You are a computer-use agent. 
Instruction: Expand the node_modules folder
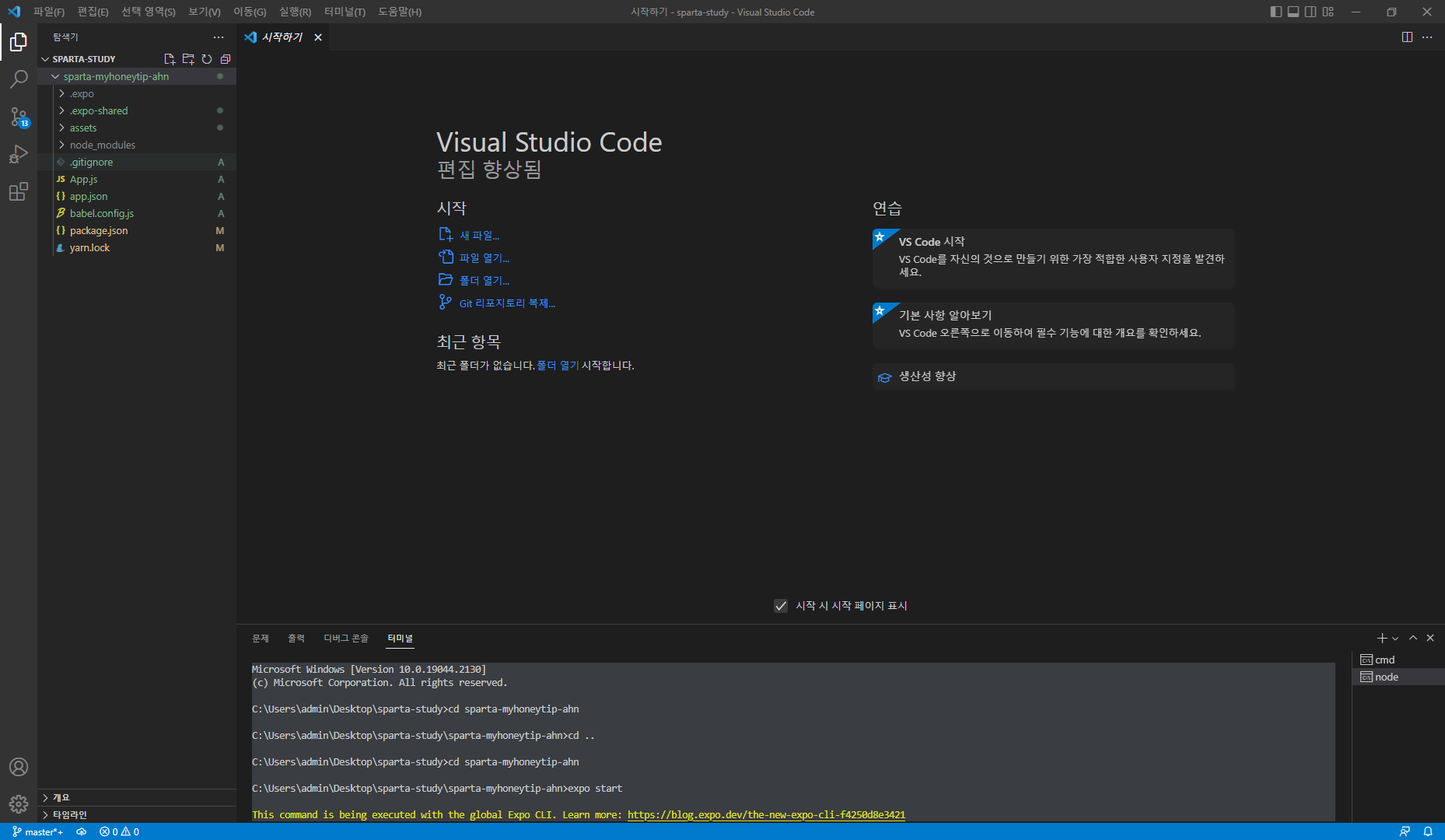pos(137,145)
